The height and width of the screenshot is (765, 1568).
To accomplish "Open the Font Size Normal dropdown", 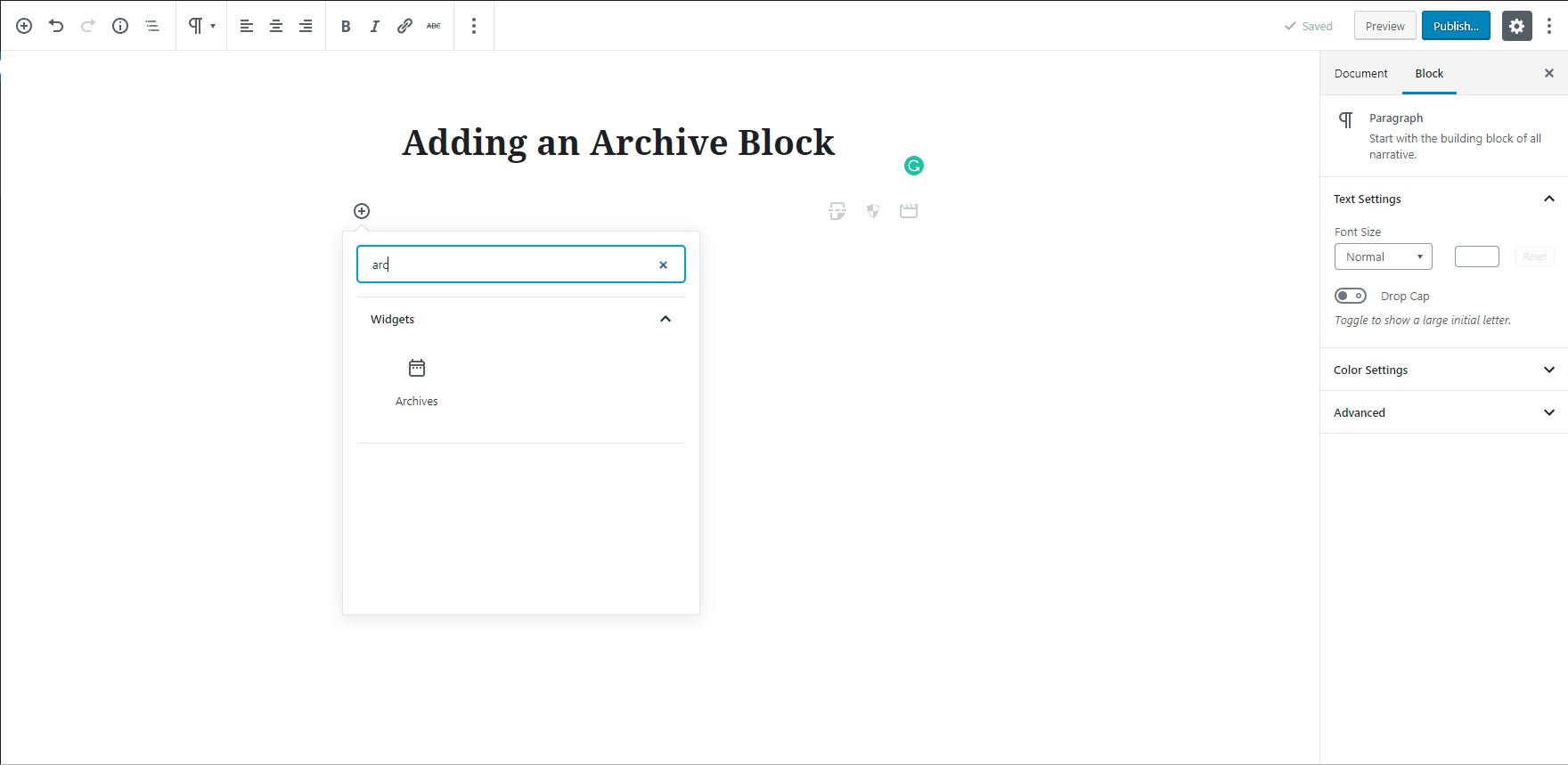I will [1383, 256].
